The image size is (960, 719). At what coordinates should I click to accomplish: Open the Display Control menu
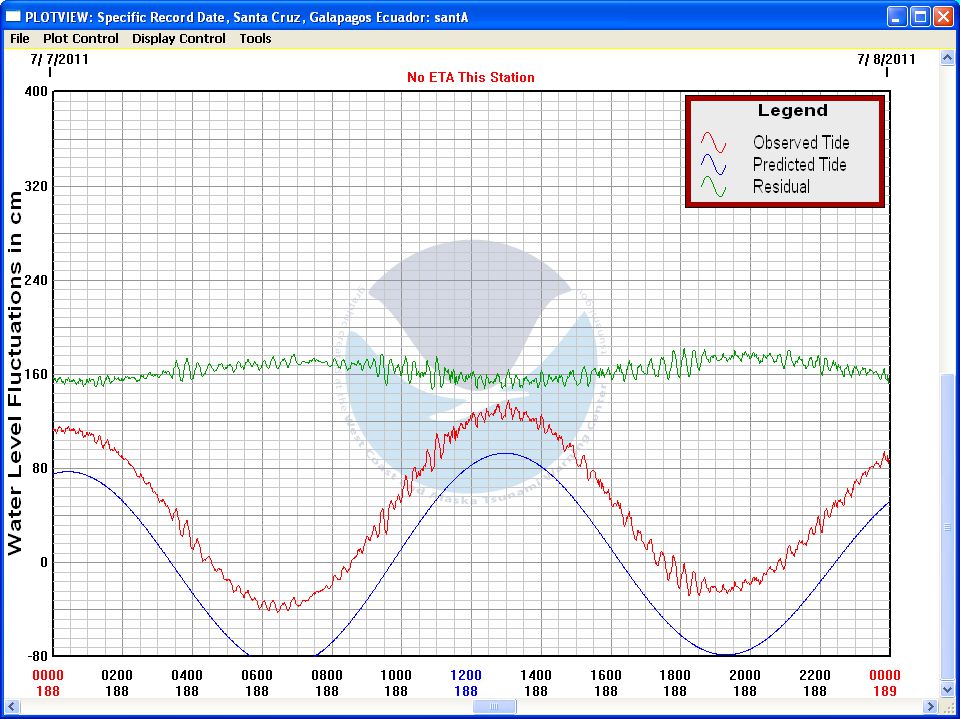pyautogui.click(x=179, y=39)
